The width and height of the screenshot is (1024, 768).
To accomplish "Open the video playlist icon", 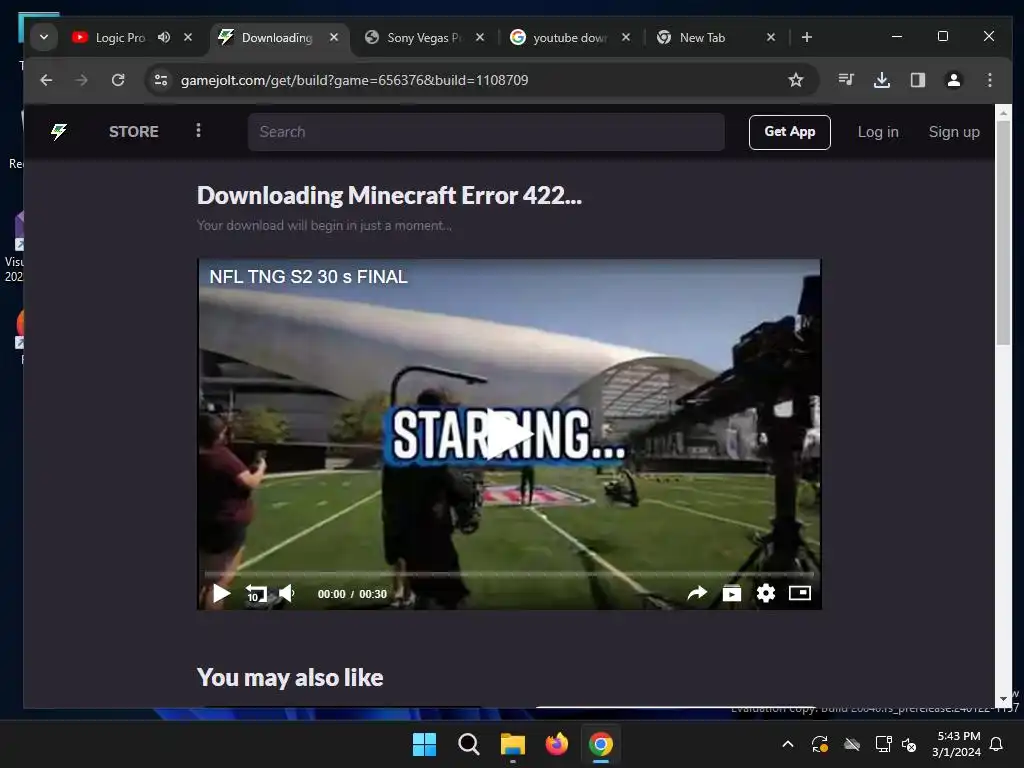I will [731, 593].
